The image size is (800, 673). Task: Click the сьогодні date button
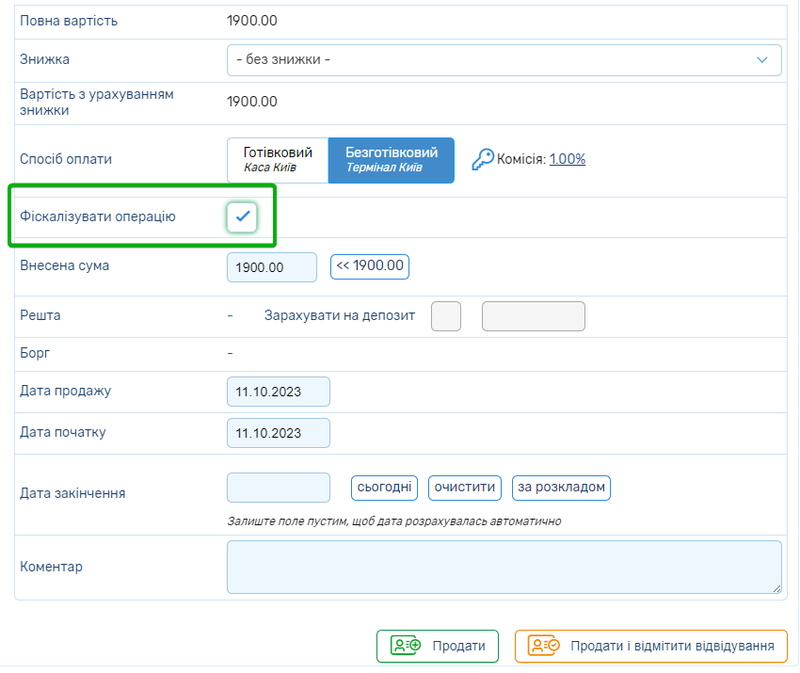[x=383, y=487]
